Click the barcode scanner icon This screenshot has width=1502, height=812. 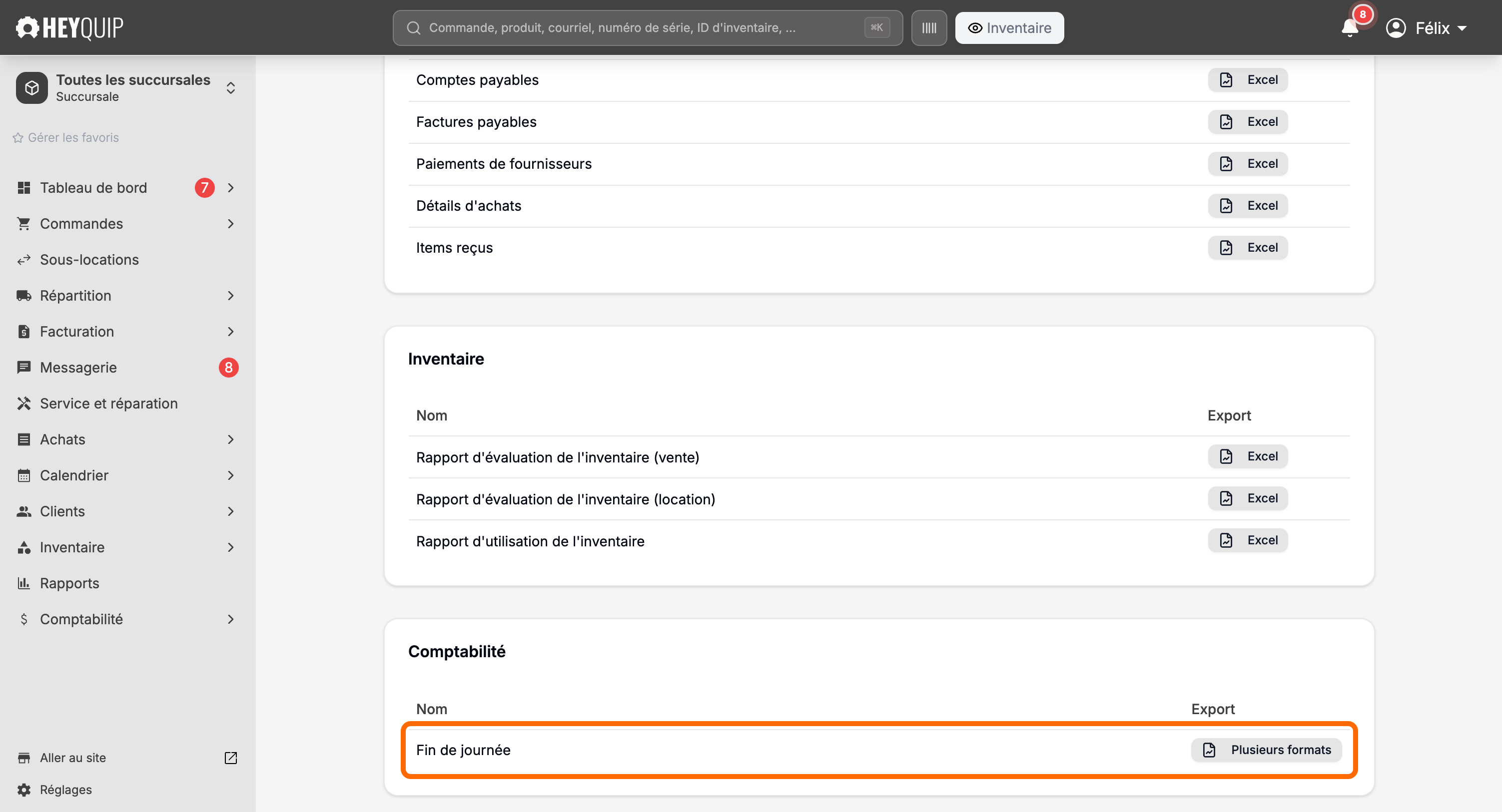(929, 28)
